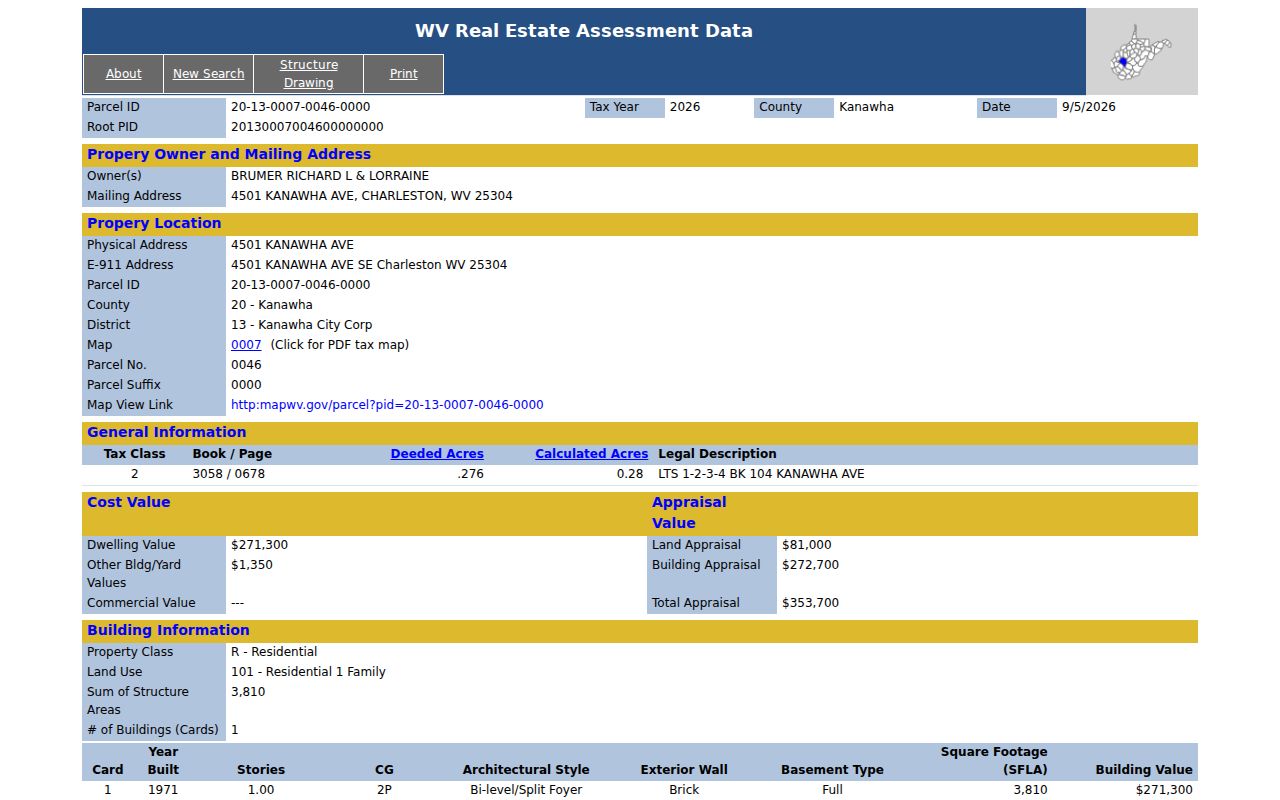Open the Structure Drawing

click(308, 74)
